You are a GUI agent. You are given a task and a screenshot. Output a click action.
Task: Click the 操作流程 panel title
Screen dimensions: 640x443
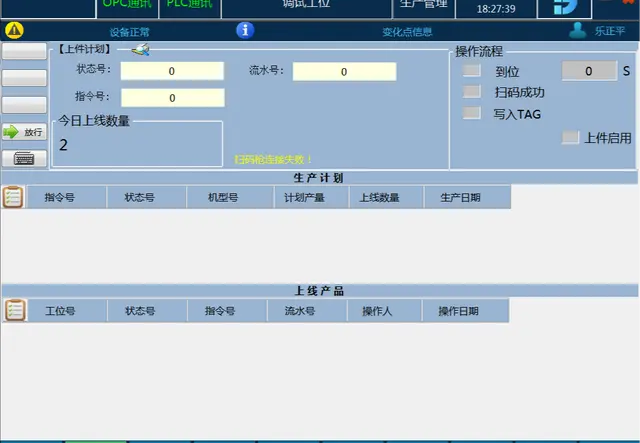click(x=479, y=51)
